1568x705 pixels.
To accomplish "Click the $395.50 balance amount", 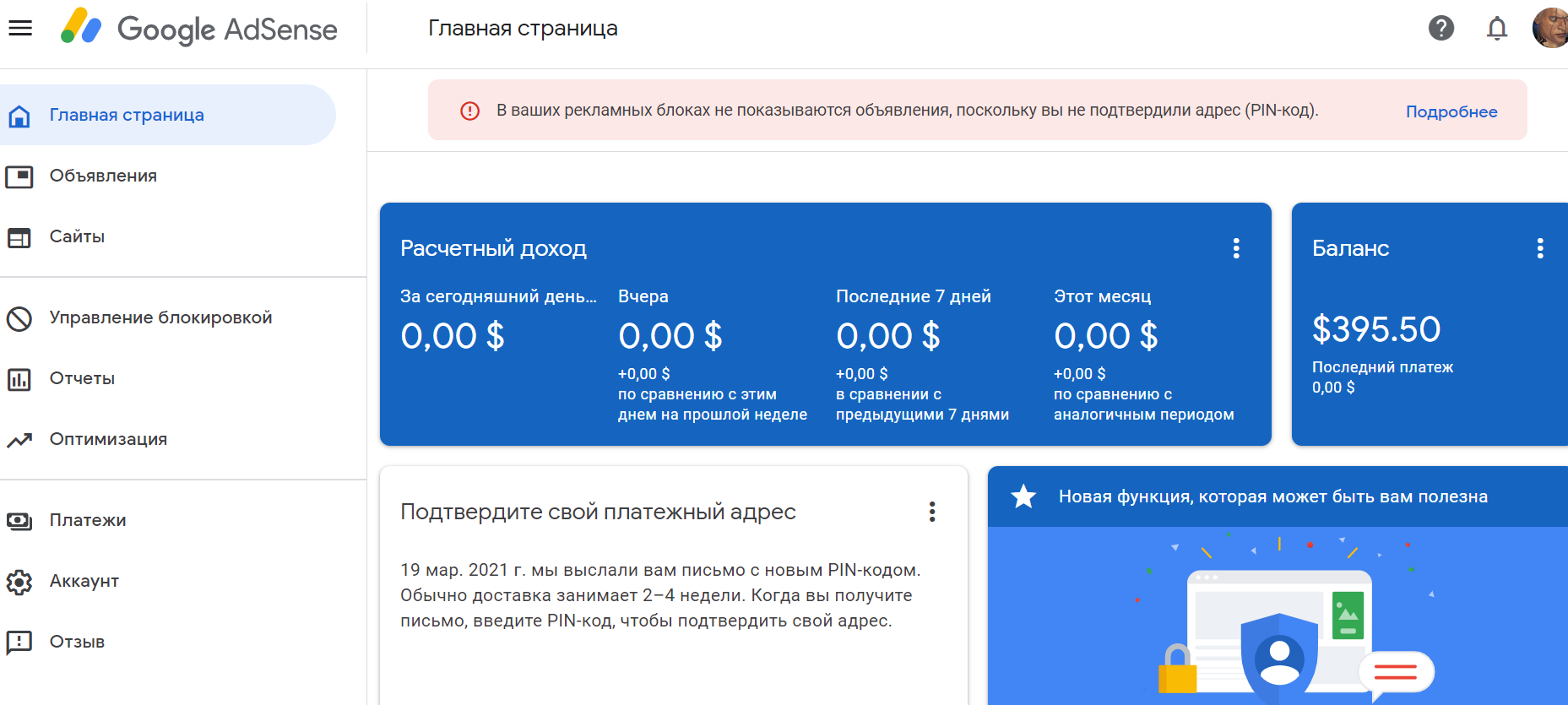I will click(1376, 329).
